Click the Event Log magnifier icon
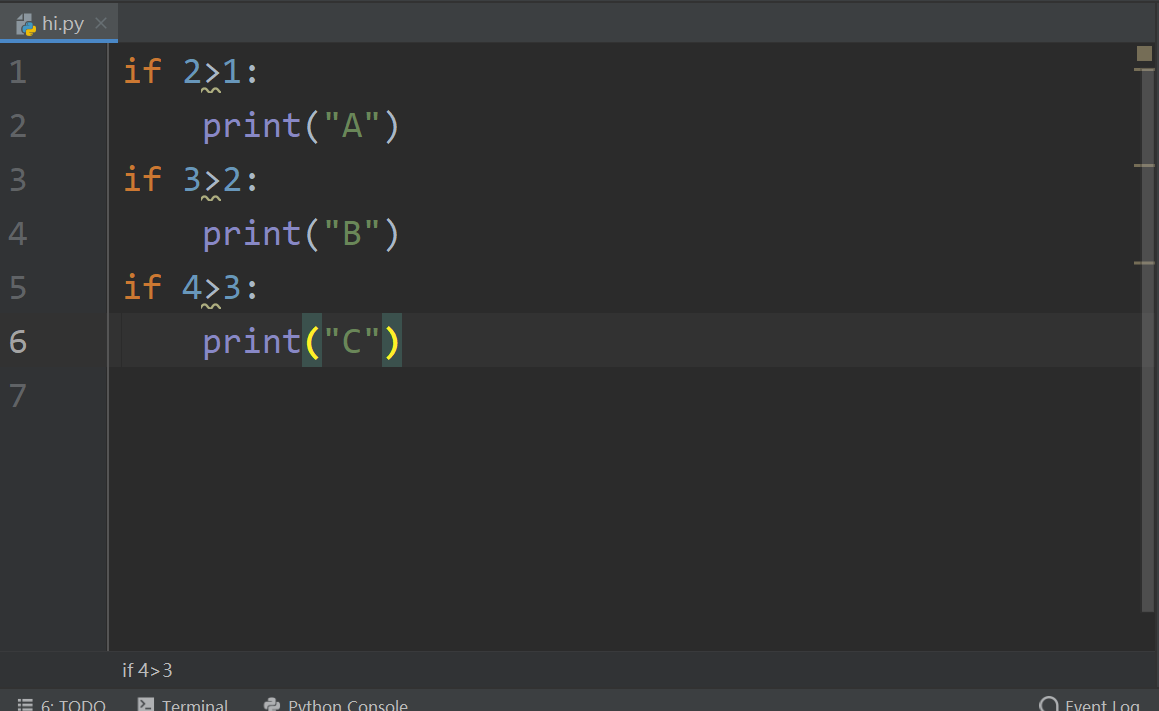The height and width of the screenshot is (711, 1159). 1048,704
